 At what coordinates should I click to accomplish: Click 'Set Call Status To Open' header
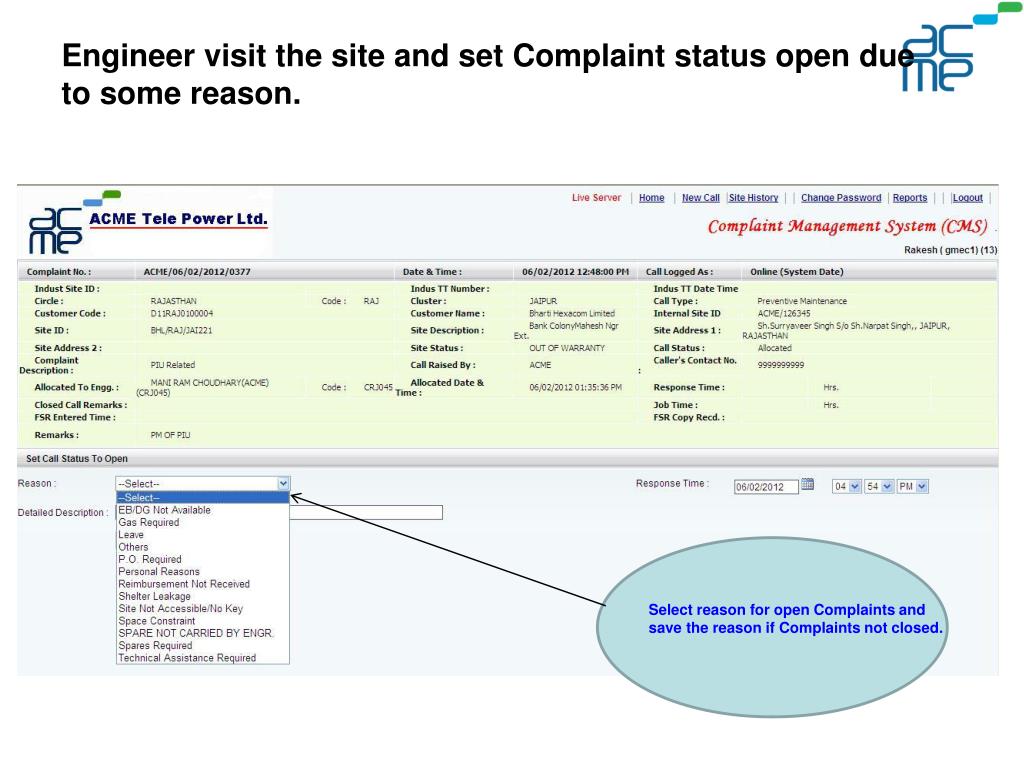coord(76,458)
